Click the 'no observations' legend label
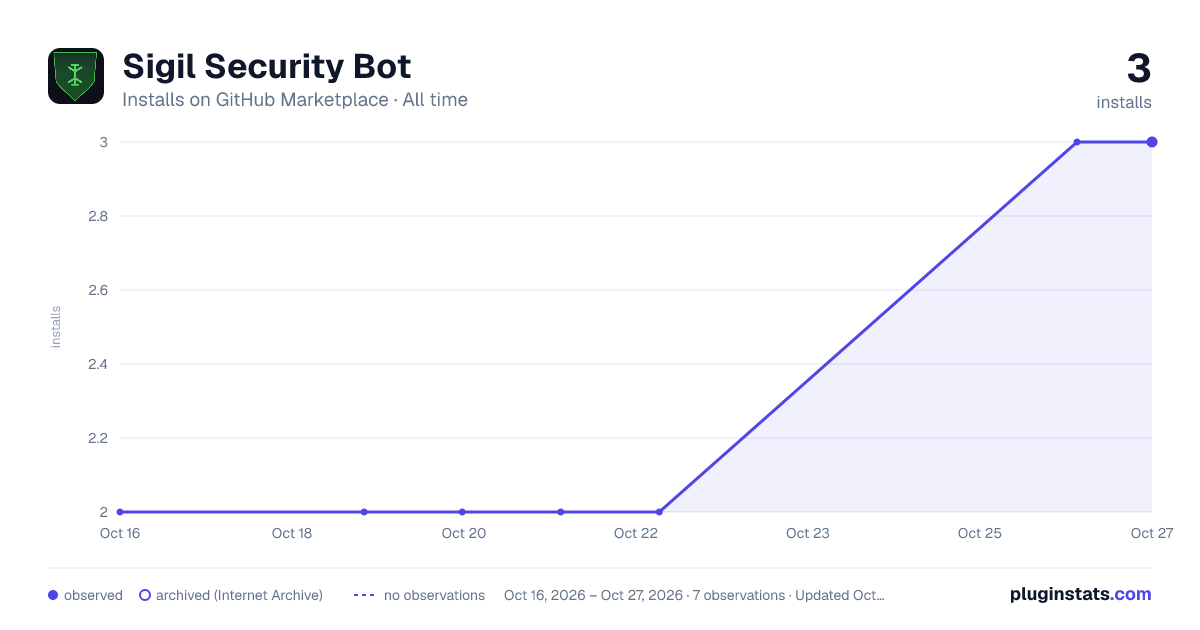Viewport: 1200px width, 630px height. [434, 595]
